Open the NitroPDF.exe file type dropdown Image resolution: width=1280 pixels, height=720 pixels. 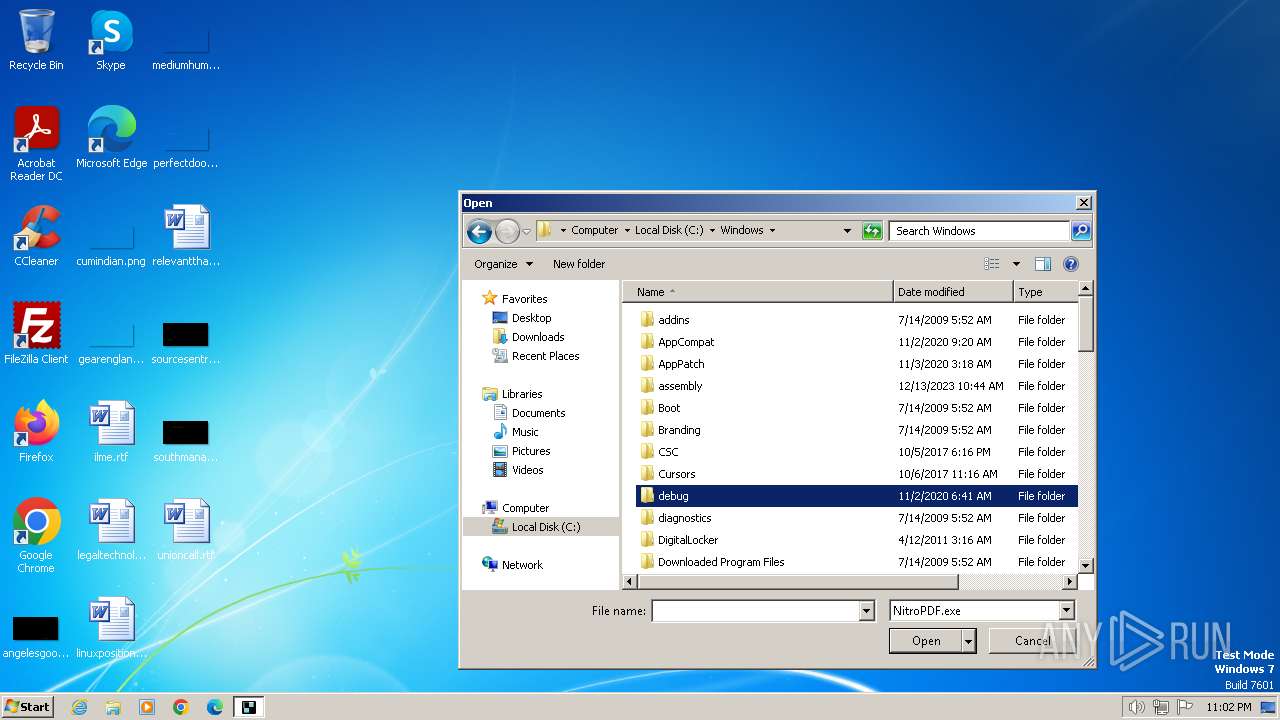[1066, 610]
